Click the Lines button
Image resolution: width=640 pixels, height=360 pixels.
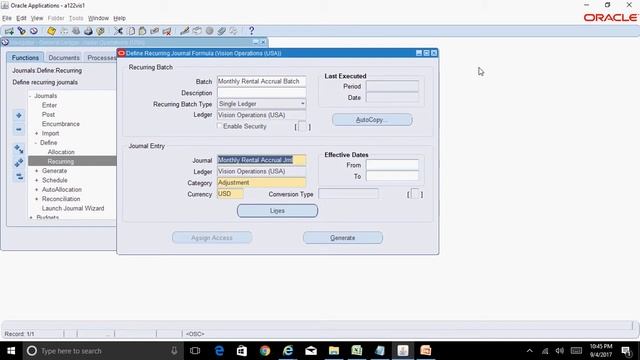click(277, 211)
